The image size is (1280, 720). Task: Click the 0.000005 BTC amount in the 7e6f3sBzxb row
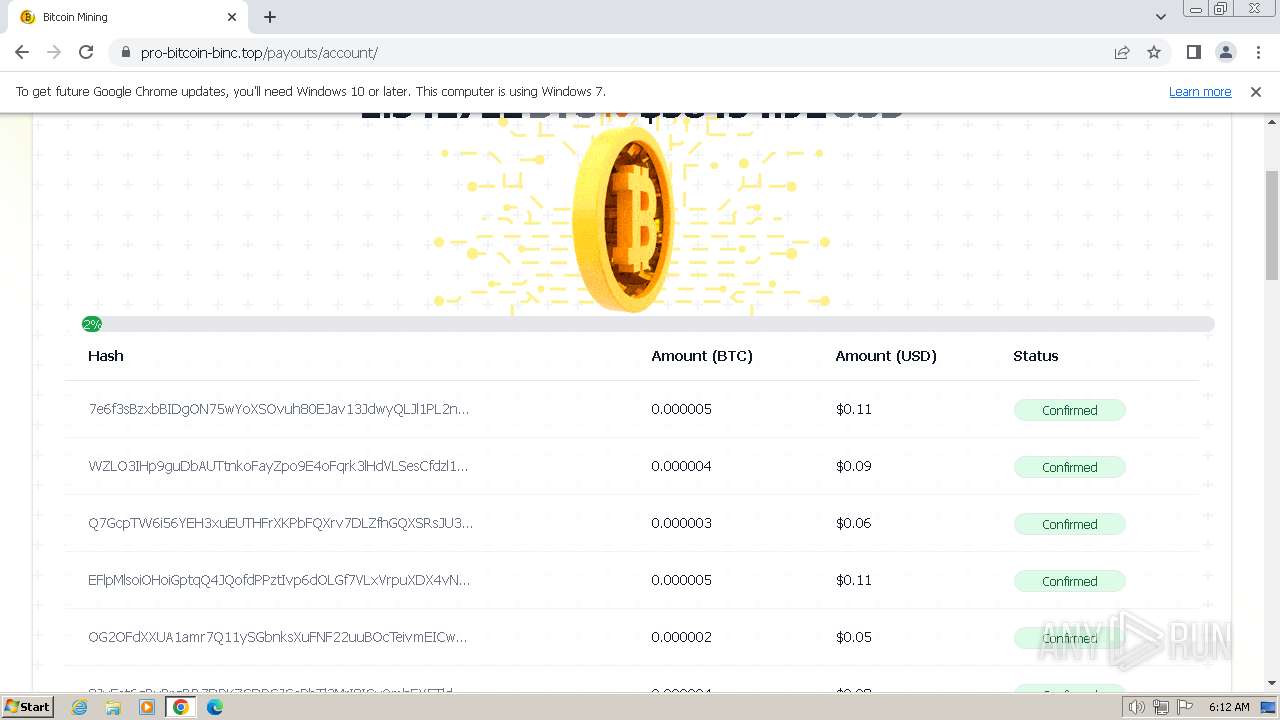[682, 409]
